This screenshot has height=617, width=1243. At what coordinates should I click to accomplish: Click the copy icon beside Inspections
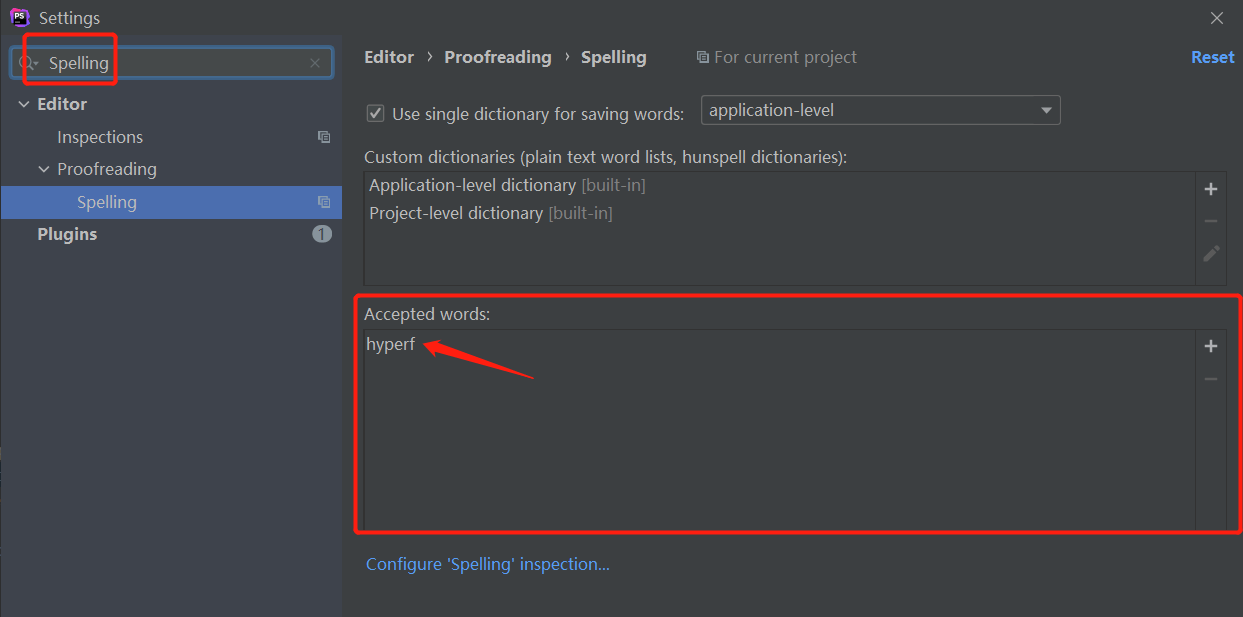pos(324,137)
